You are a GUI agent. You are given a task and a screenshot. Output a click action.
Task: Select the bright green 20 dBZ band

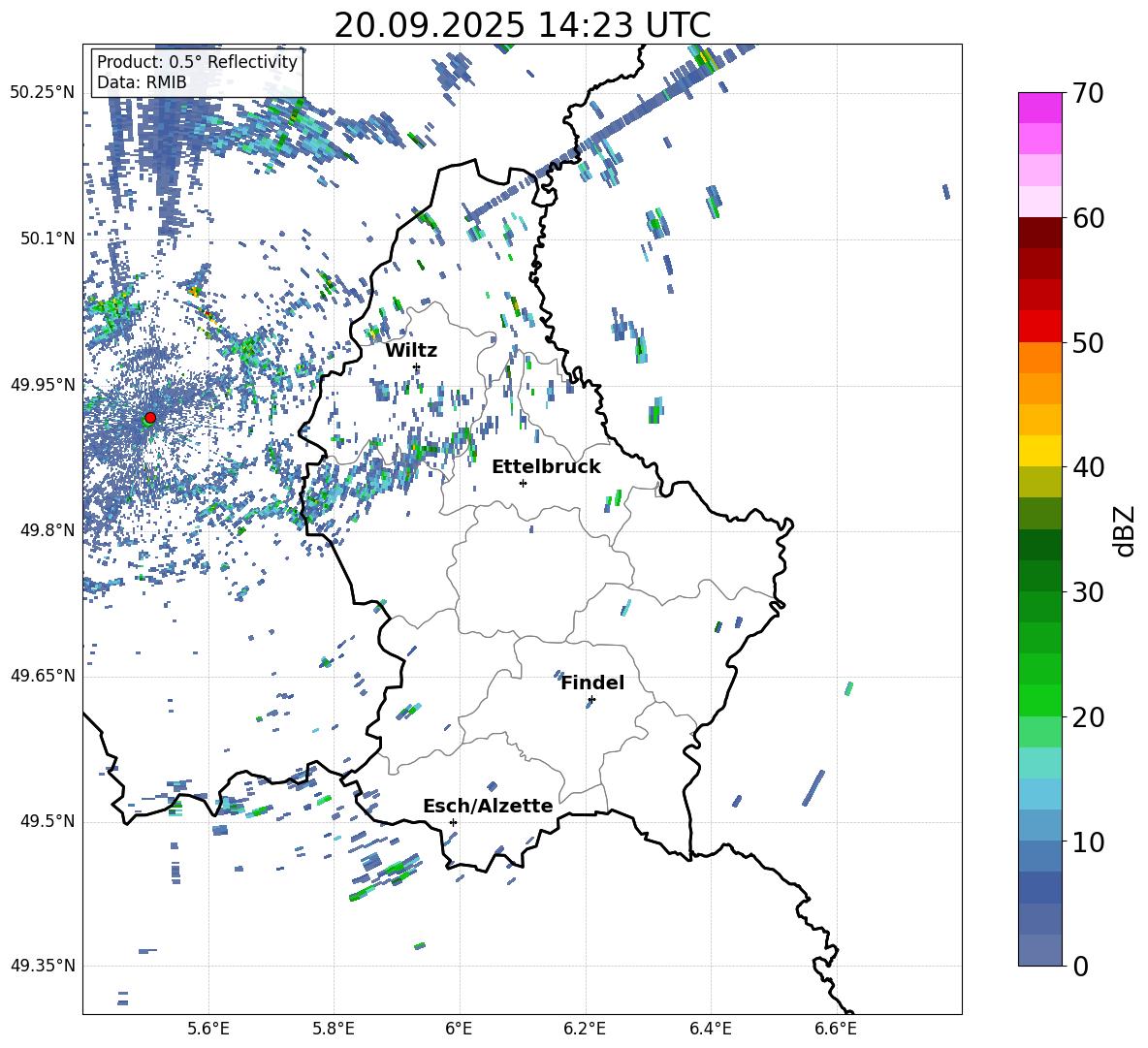pyautogui.click(x=1039, y=700)
